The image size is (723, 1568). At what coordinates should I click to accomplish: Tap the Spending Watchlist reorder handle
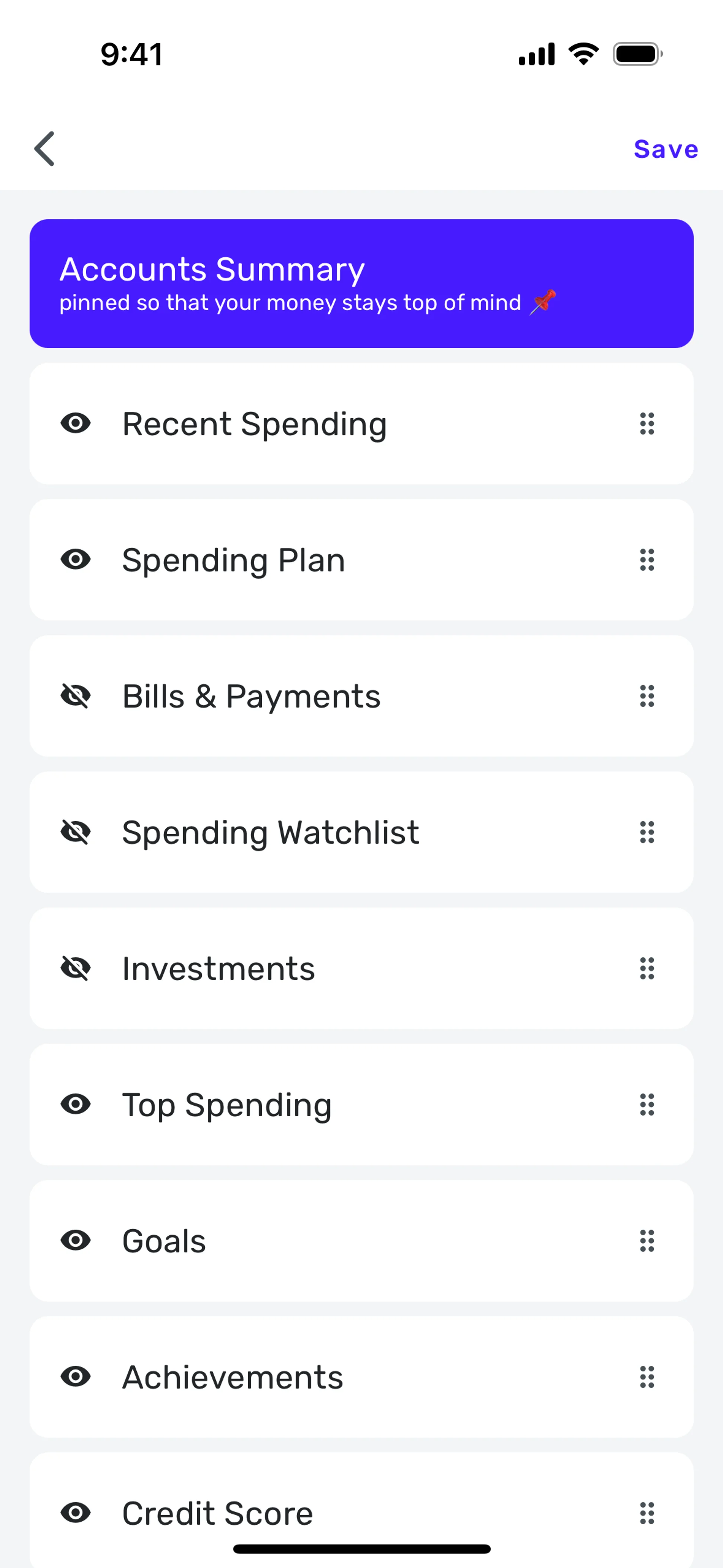[x=647, y=832]
